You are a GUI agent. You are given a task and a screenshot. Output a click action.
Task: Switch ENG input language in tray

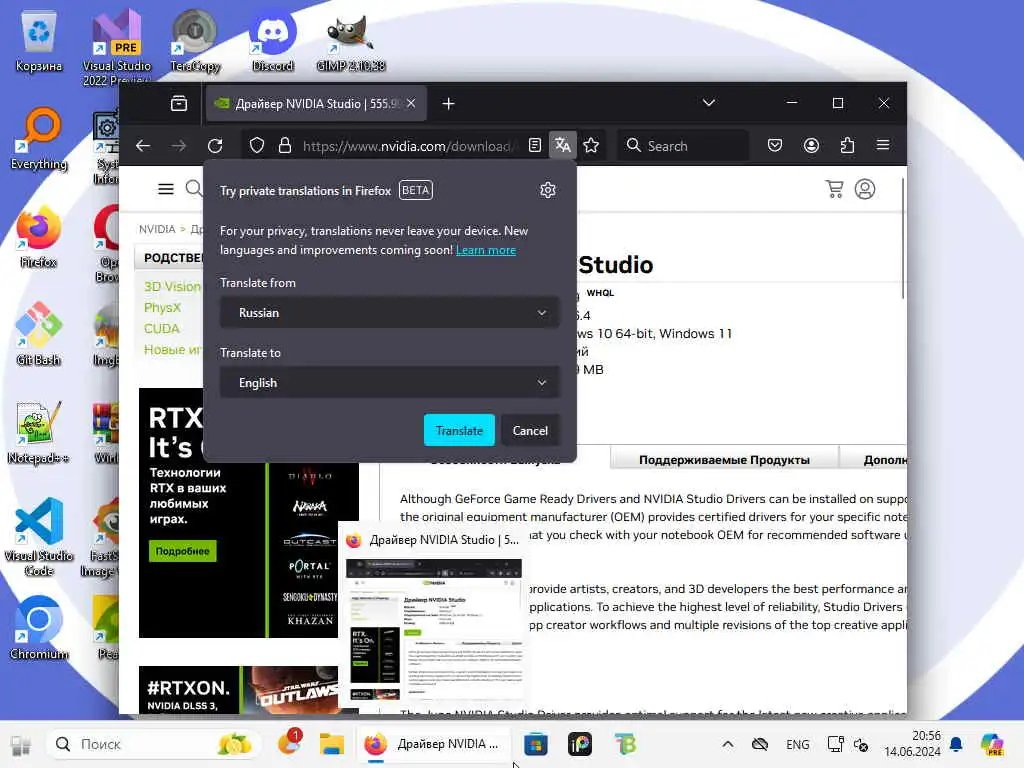797,744
